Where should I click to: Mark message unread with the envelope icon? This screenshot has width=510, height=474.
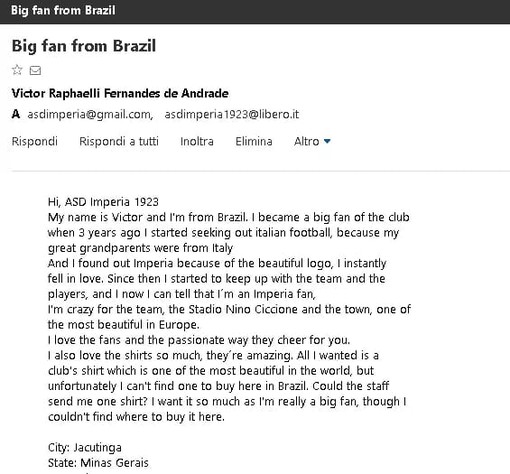35,71
